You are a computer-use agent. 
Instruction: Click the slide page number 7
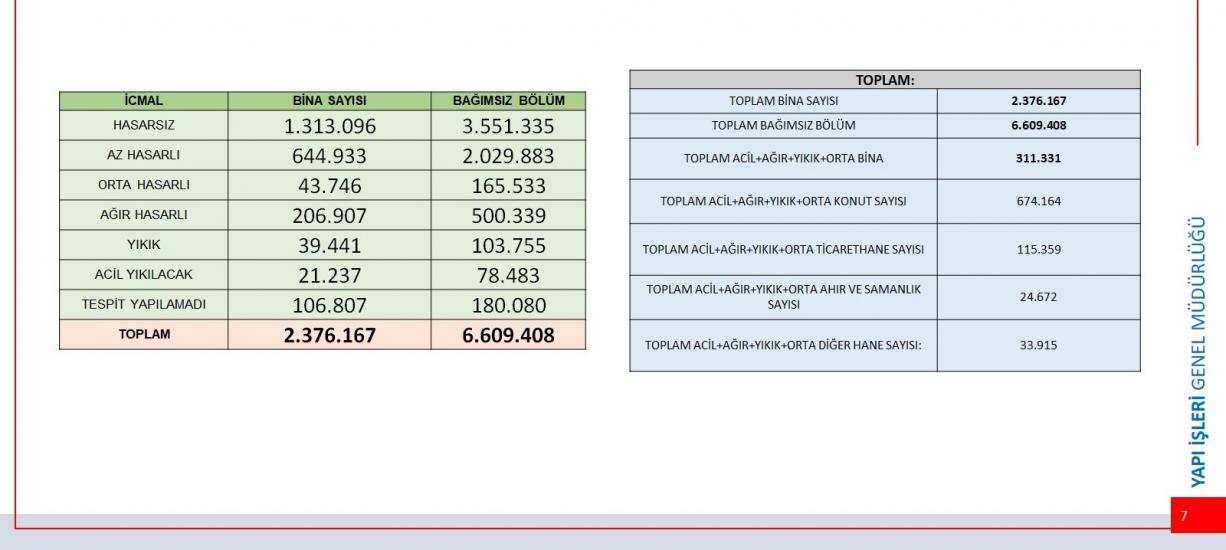click(x=1184, y=516)
